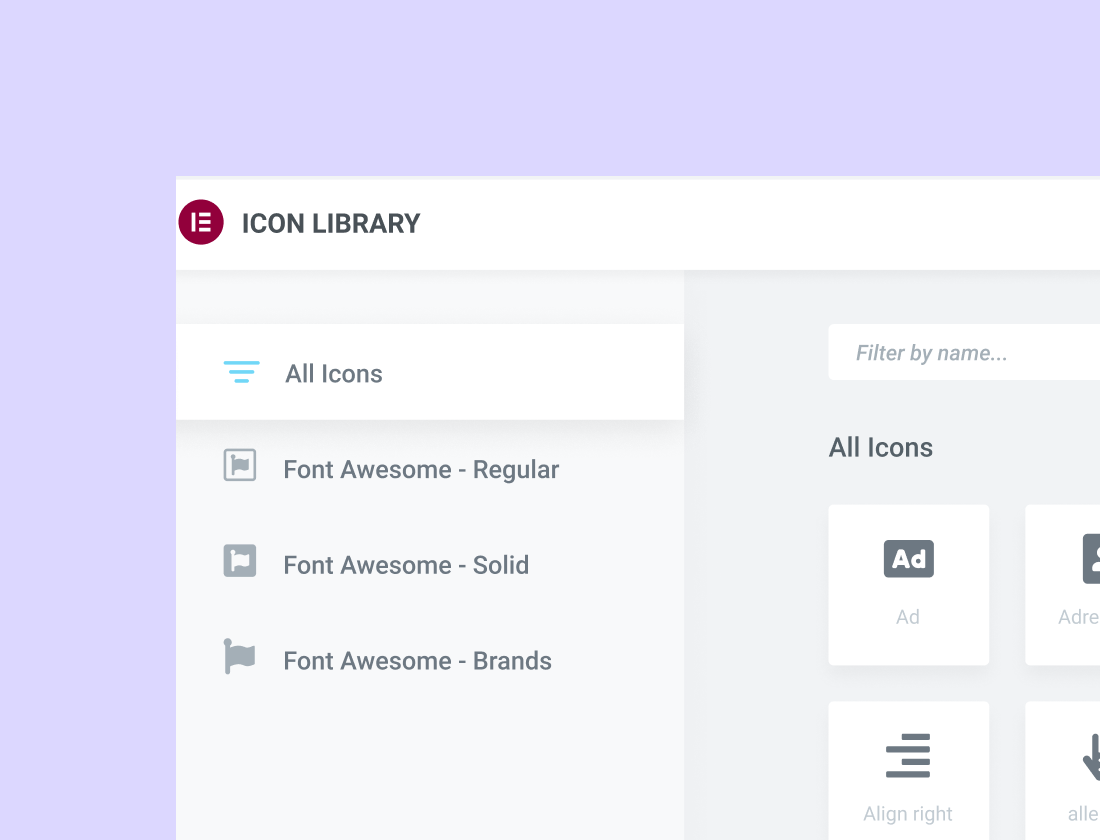Choose the partially visible icon above alle
This screenshot has width=1100, height=840.
click(x=1091, y=756)
